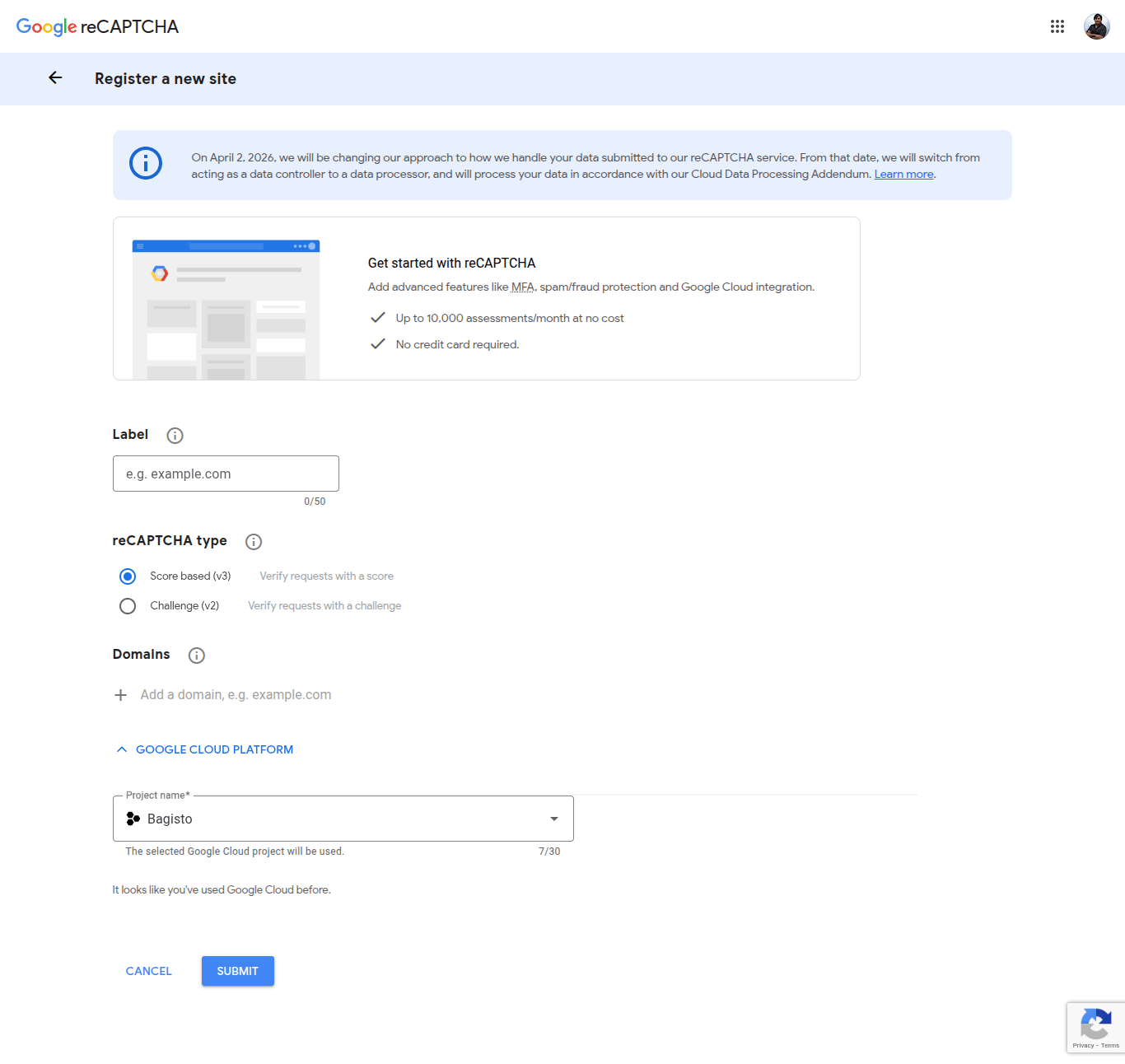This screenshot has width=1125, height=1064.
Task: Click 'Register a new site' title
Action: (x=166, y=79)
